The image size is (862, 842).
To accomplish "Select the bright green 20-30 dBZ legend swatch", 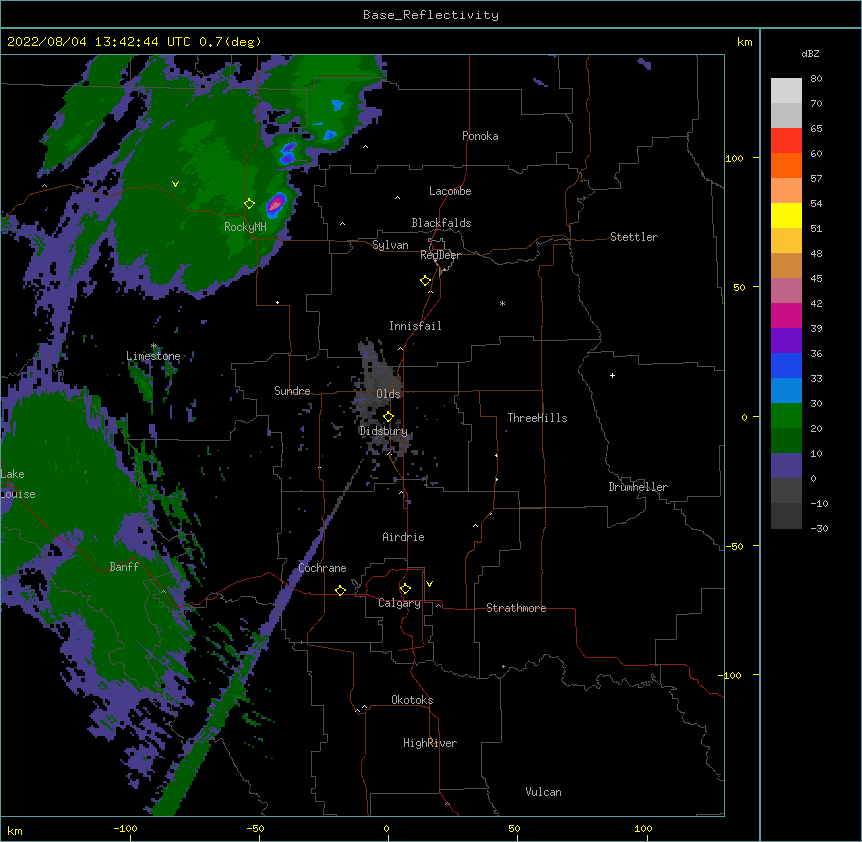I will coord(786,415).
